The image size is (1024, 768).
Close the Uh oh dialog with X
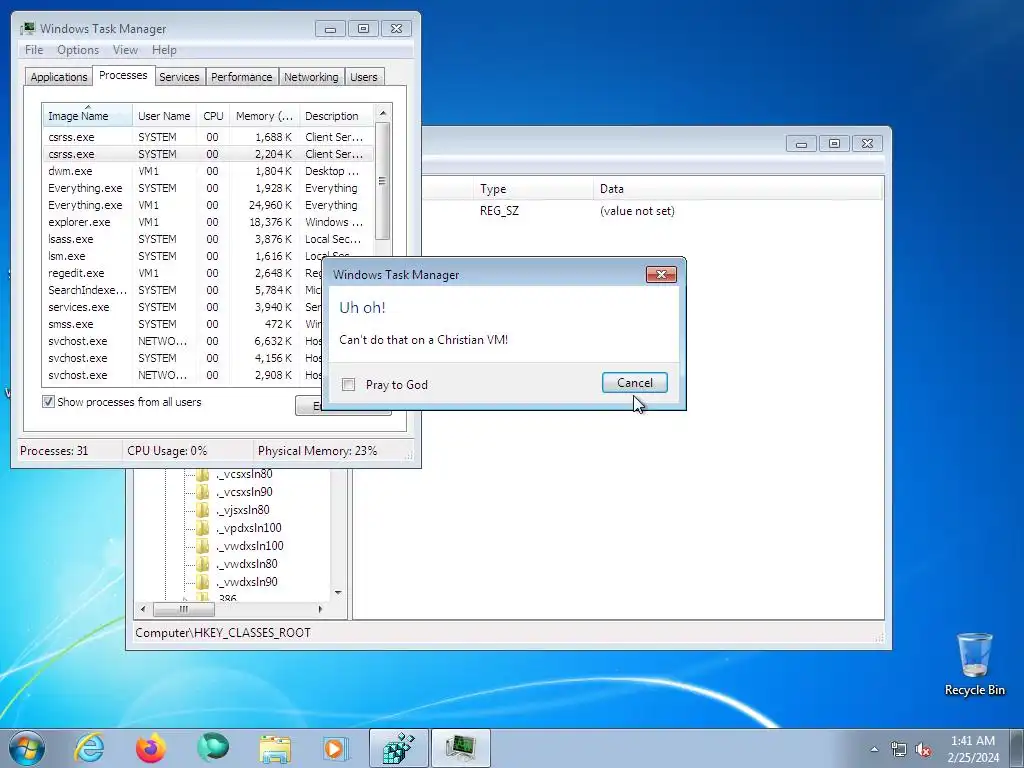[x=661, y=274]
